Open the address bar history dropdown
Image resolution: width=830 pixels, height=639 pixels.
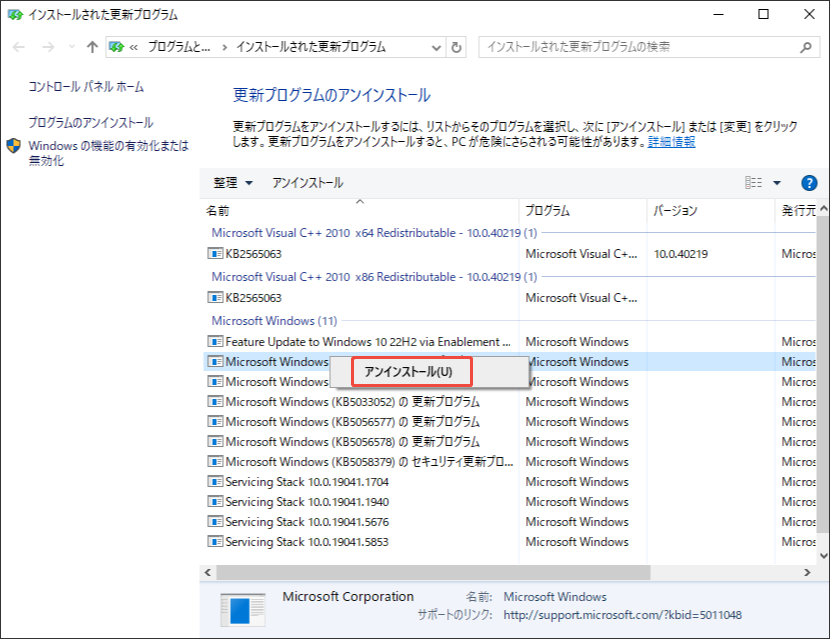coord(436,48)
